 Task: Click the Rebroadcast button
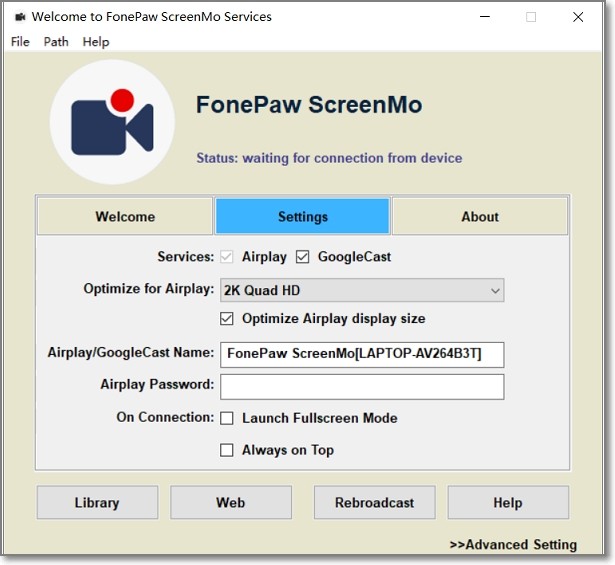click(x=375, y=502)
